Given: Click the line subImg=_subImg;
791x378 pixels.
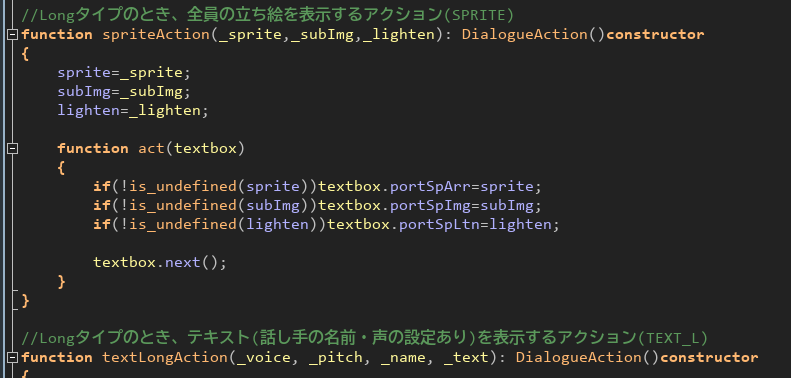Looking at the screenshot, I should (124, 92).
